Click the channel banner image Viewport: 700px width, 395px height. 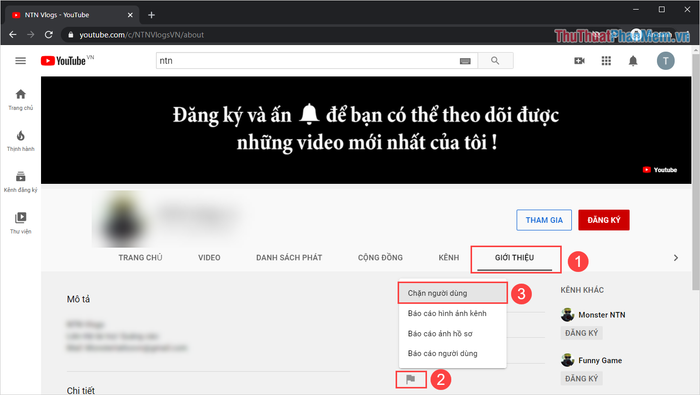click(x=366, y=130)
